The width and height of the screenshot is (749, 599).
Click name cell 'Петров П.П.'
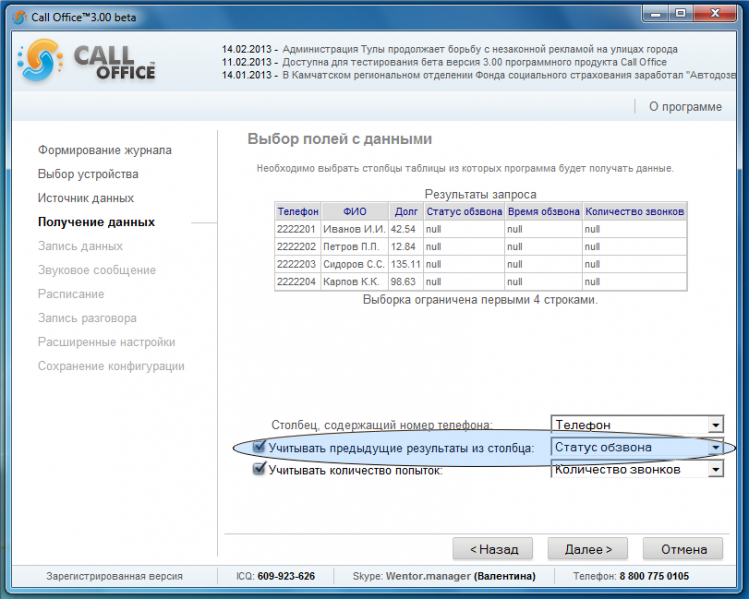click(x=355, y=246)
